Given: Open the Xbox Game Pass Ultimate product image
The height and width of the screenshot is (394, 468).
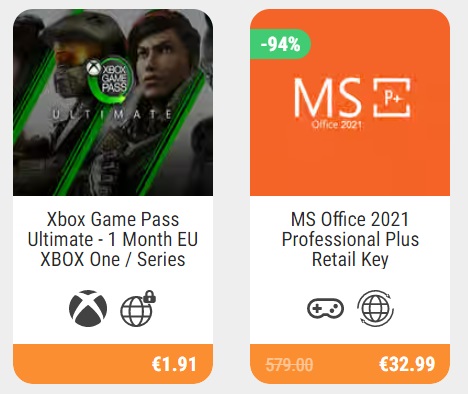Looking at the screenshot, I should pos(113,102).
